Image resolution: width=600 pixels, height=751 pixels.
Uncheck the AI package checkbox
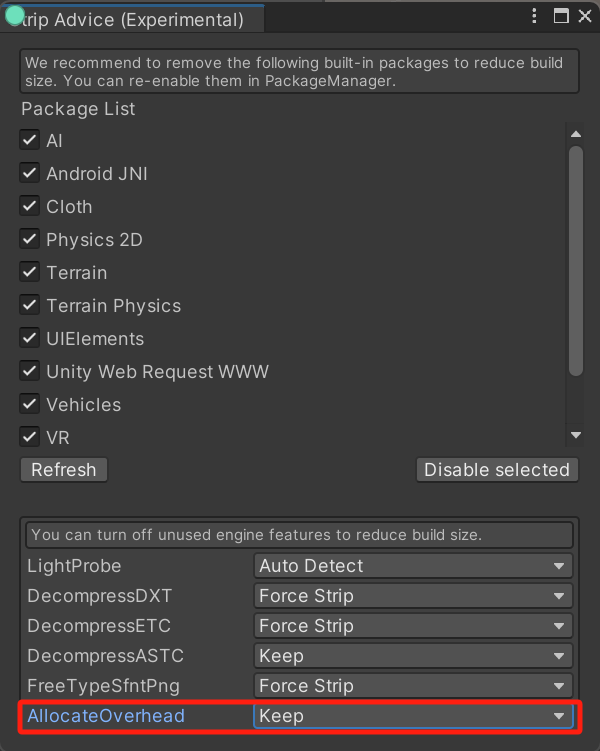point(30,140)
